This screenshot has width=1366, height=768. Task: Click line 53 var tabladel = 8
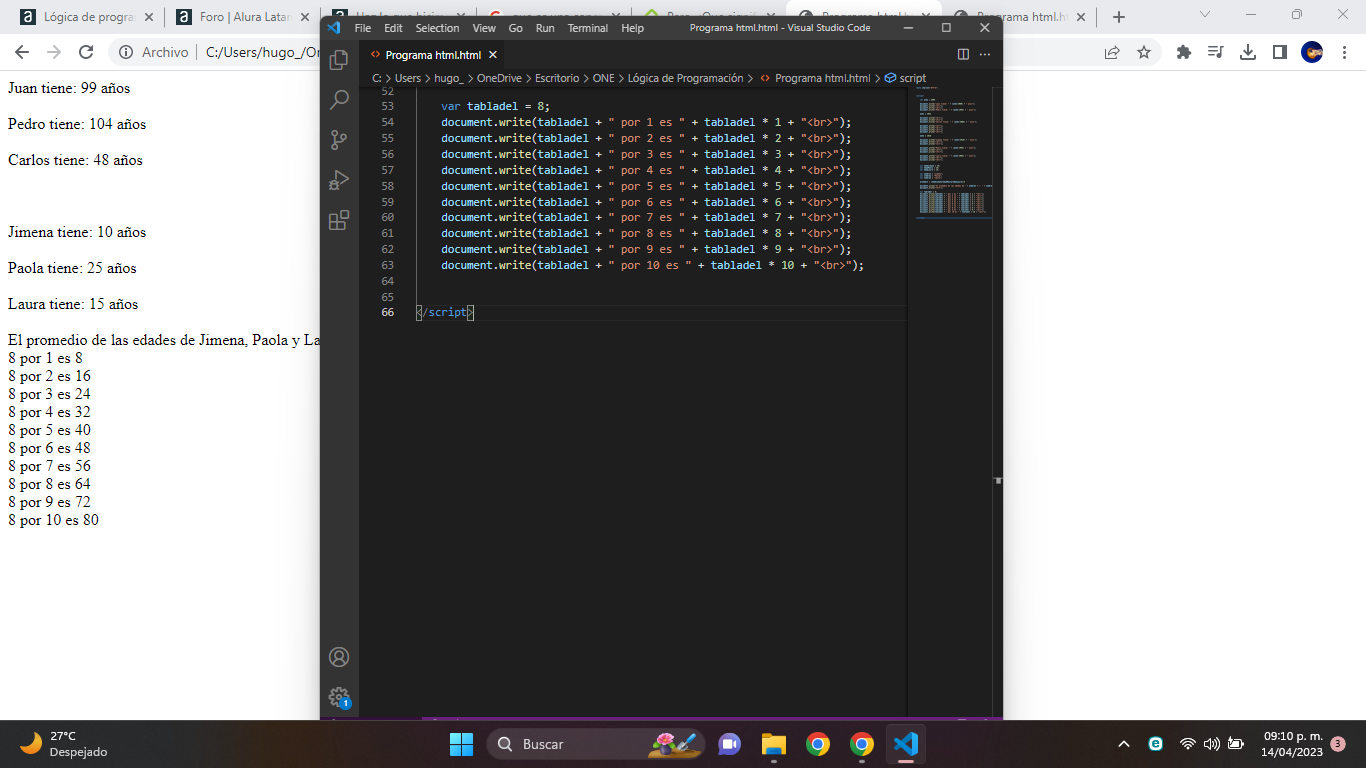(496, 106)
